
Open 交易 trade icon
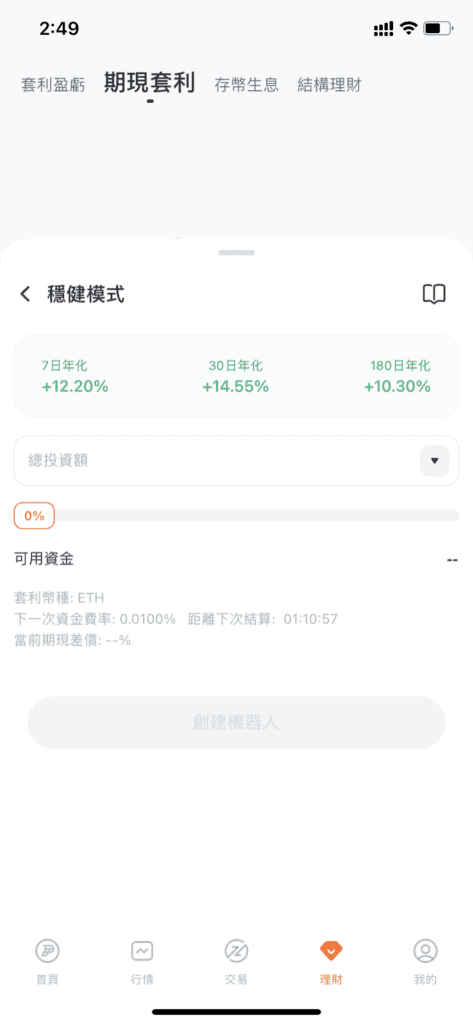236,951
